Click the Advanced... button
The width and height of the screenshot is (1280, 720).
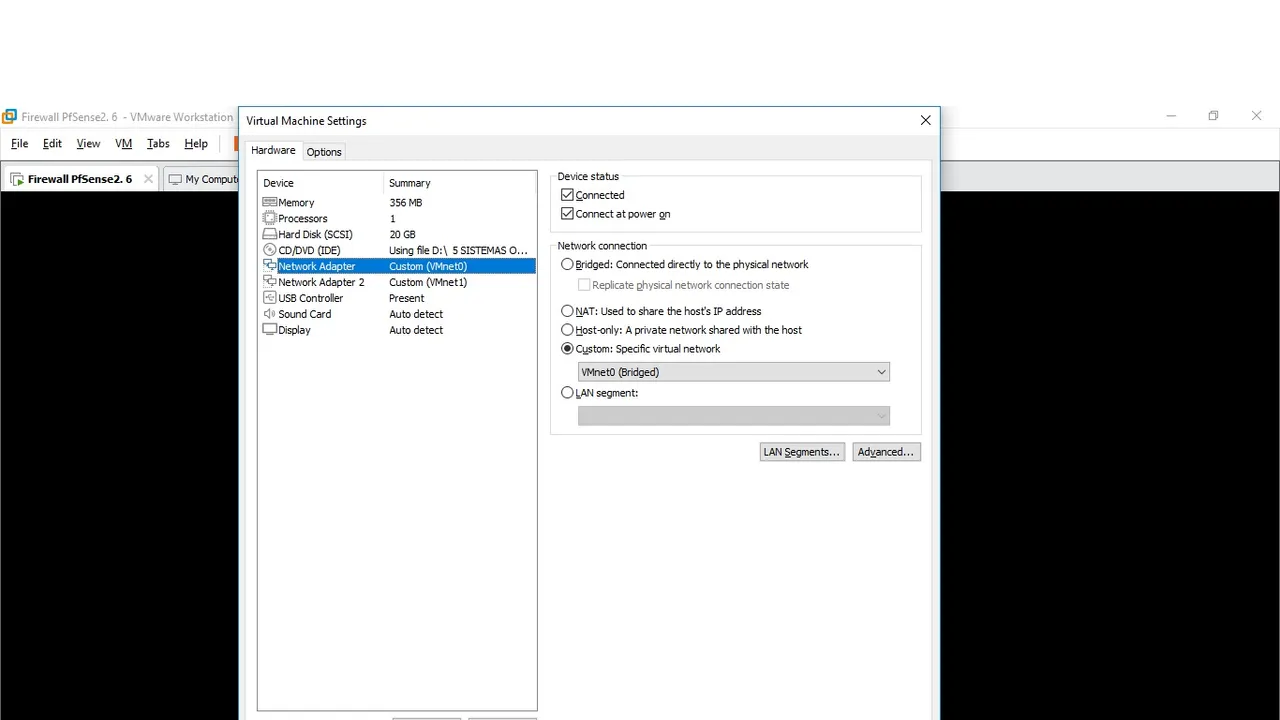(x=886, y=452)
